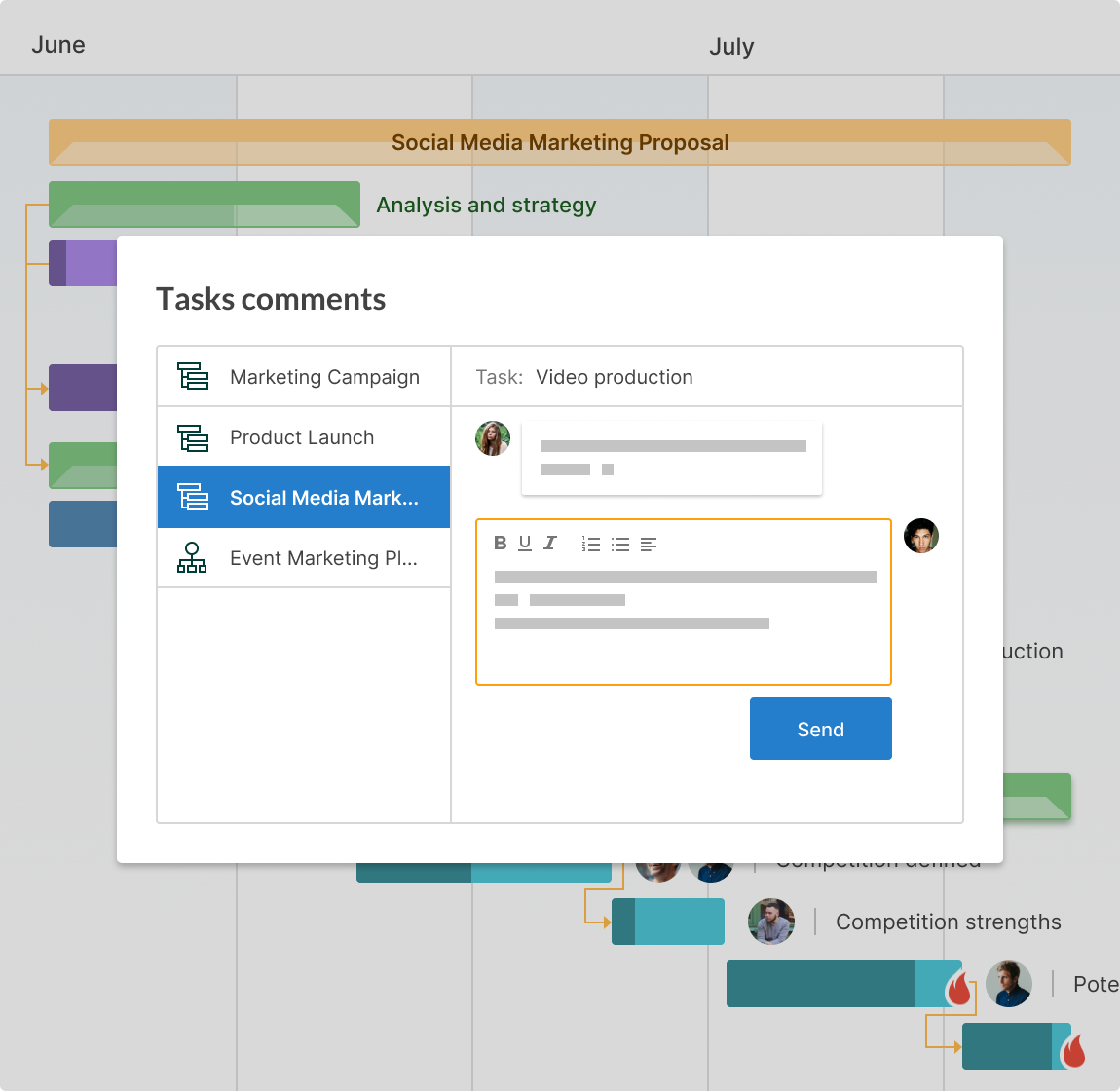Select Social Media Mark... project
The height and width of the screenshot is (1091, 1120).
pyautogui.click(x=304, y=497)
